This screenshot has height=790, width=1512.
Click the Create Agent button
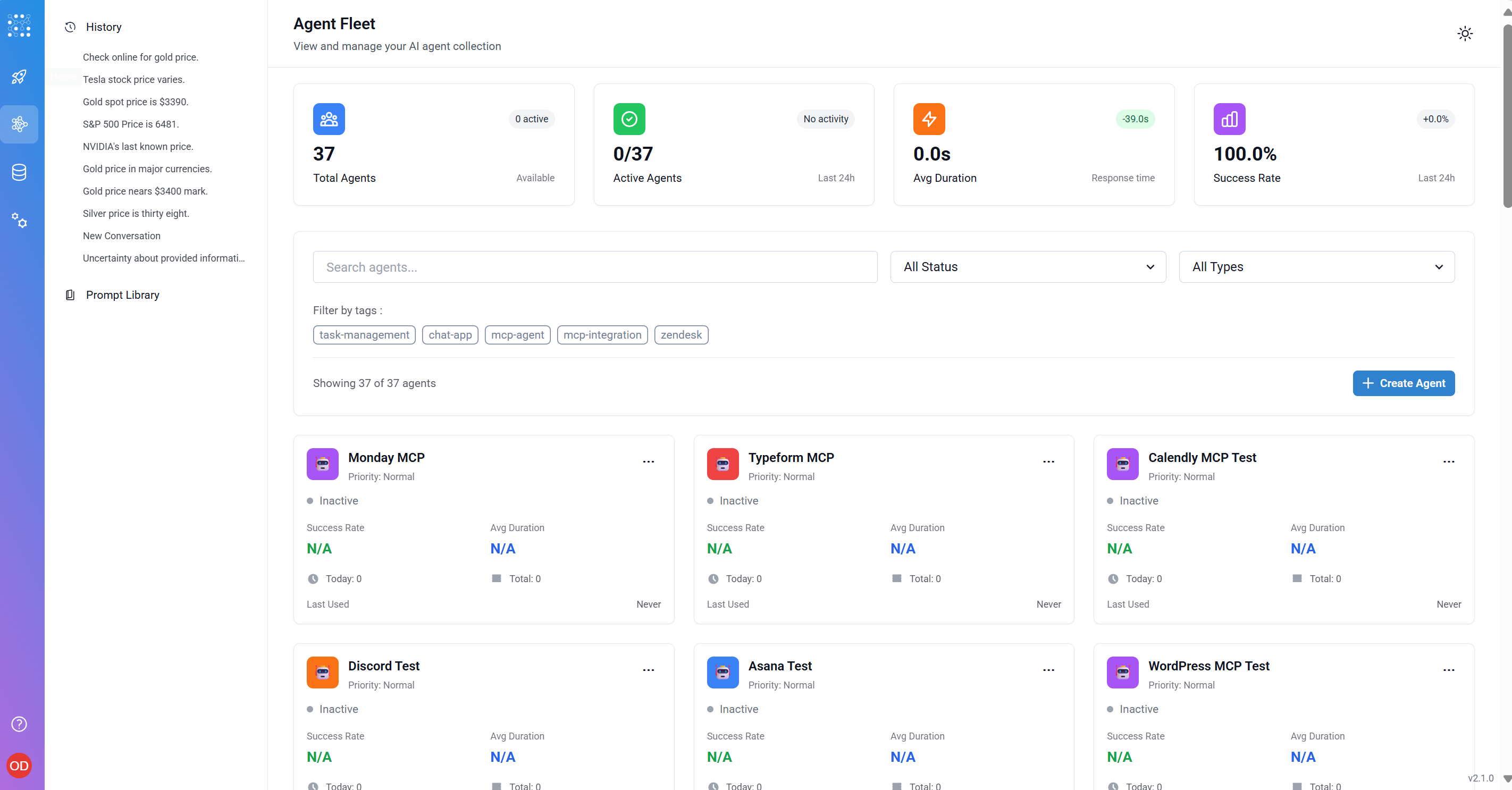click(x=1403, y=383)
